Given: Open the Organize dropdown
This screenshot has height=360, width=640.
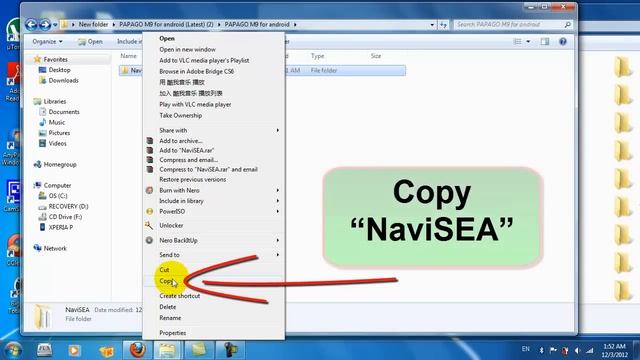Looking at the screenshot, I should tap(47, 42).
